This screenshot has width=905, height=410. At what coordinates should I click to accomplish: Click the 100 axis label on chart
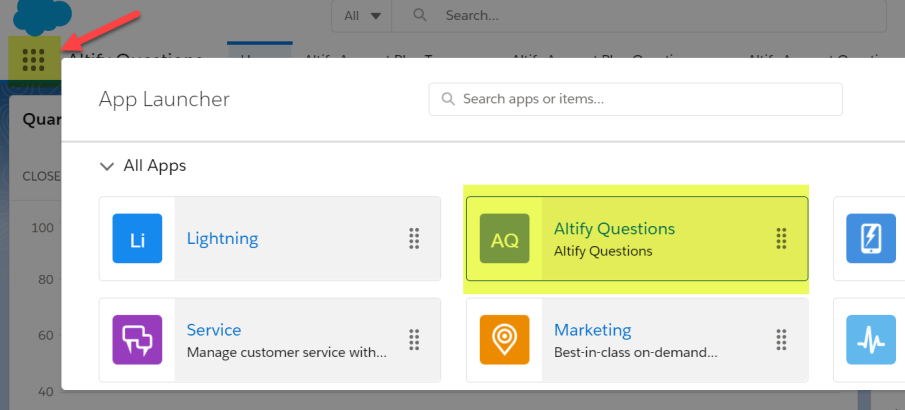[42, 228]
